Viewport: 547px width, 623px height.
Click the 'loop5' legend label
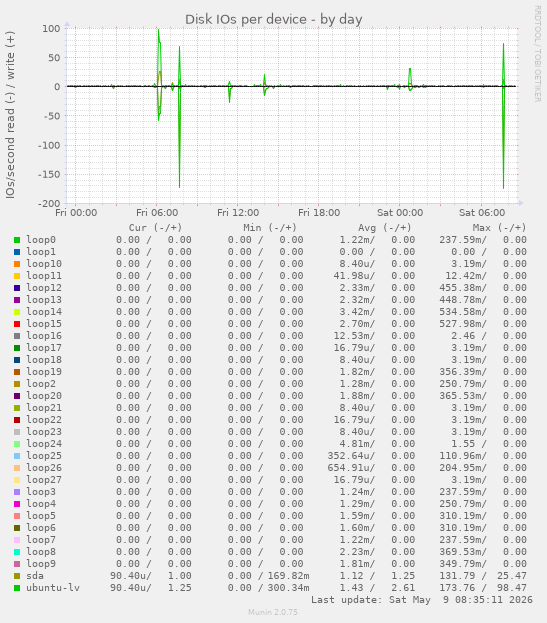coord(41,516)
